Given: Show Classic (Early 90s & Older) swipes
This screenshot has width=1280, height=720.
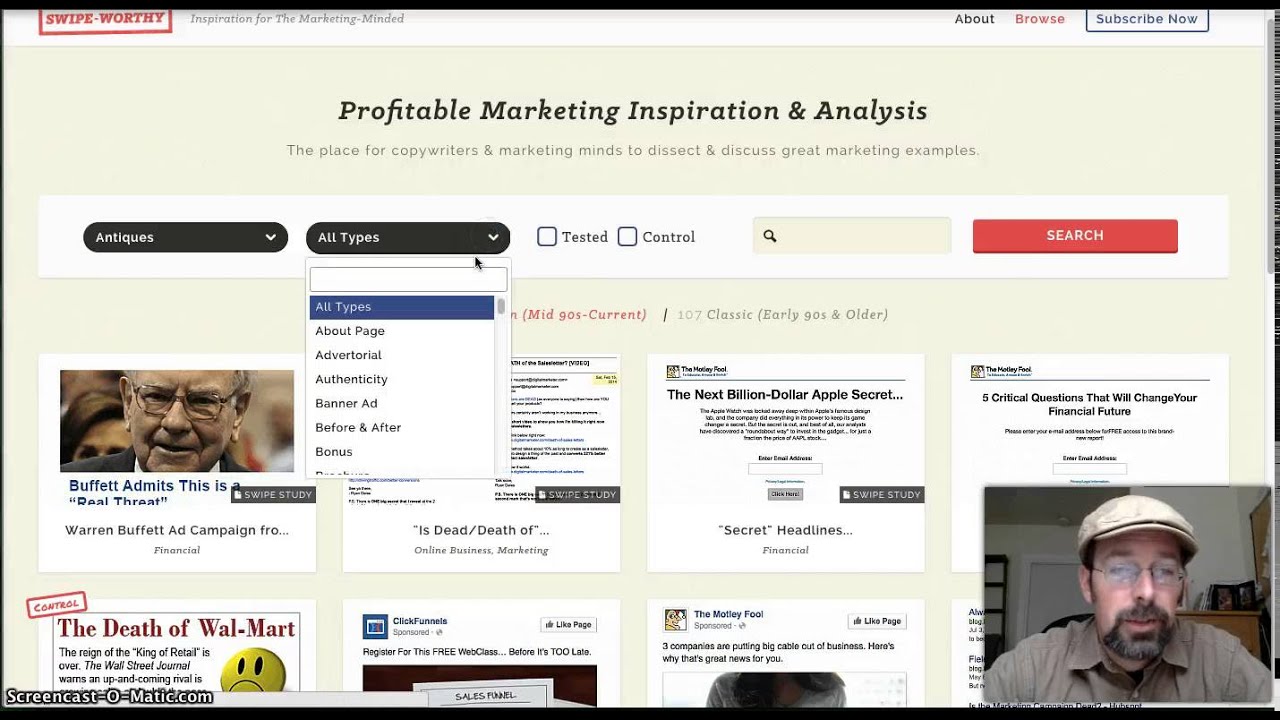Looking at the screenshot, I should (x=782, y=315).
